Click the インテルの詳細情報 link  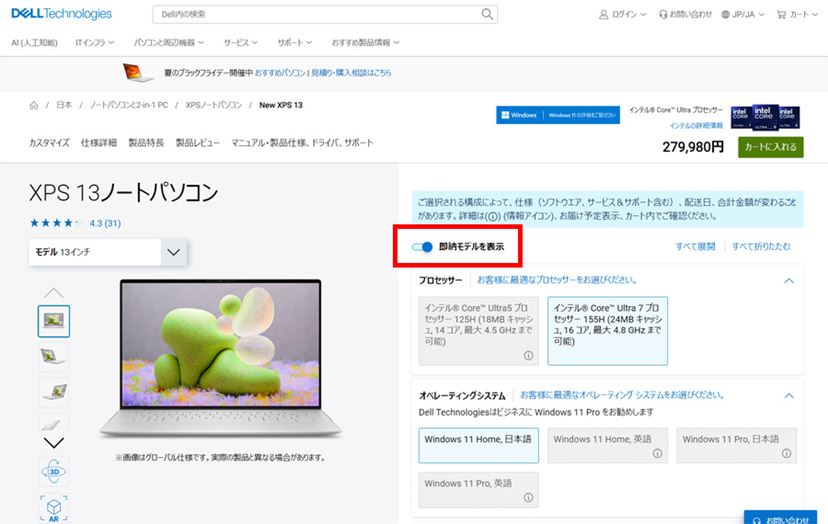(x=696, y=126)
